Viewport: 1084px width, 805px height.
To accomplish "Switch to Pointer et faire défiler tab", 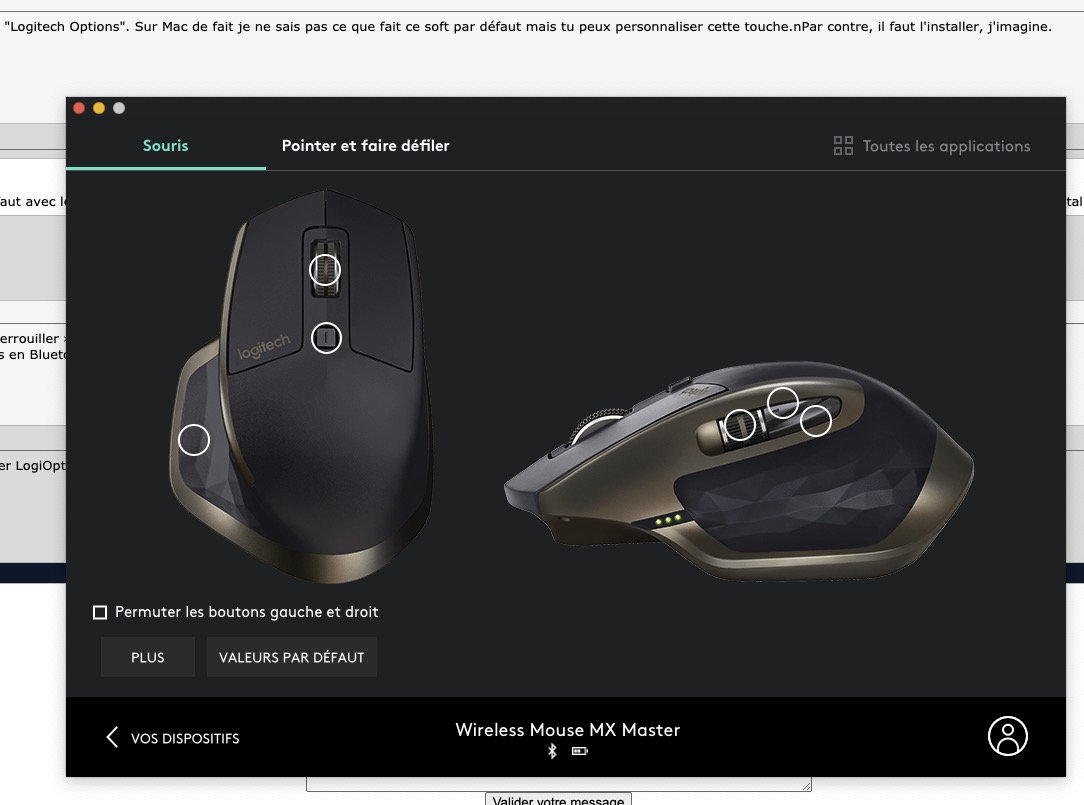I will point(365,146).
